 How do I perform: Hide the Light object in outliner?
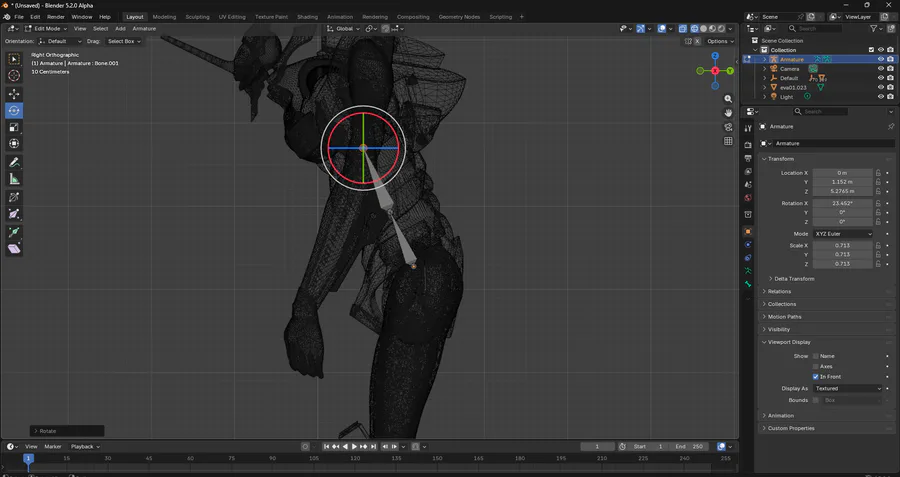click(x=880, y=97)
